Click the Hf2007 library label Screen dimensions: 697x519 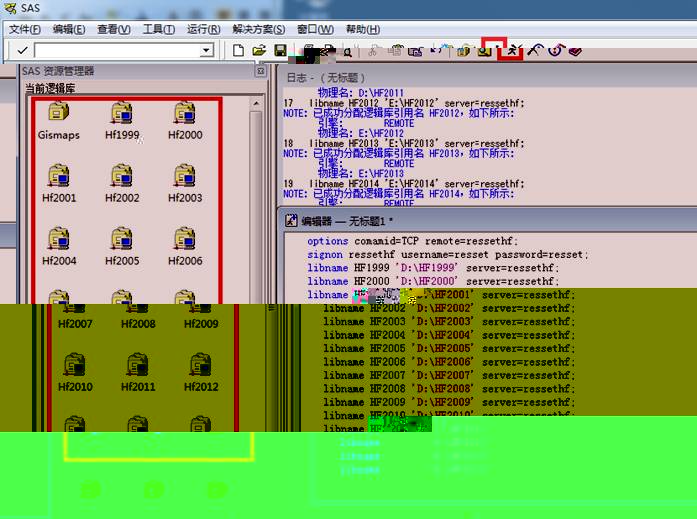pyautogui.click(x=75, y=324)
